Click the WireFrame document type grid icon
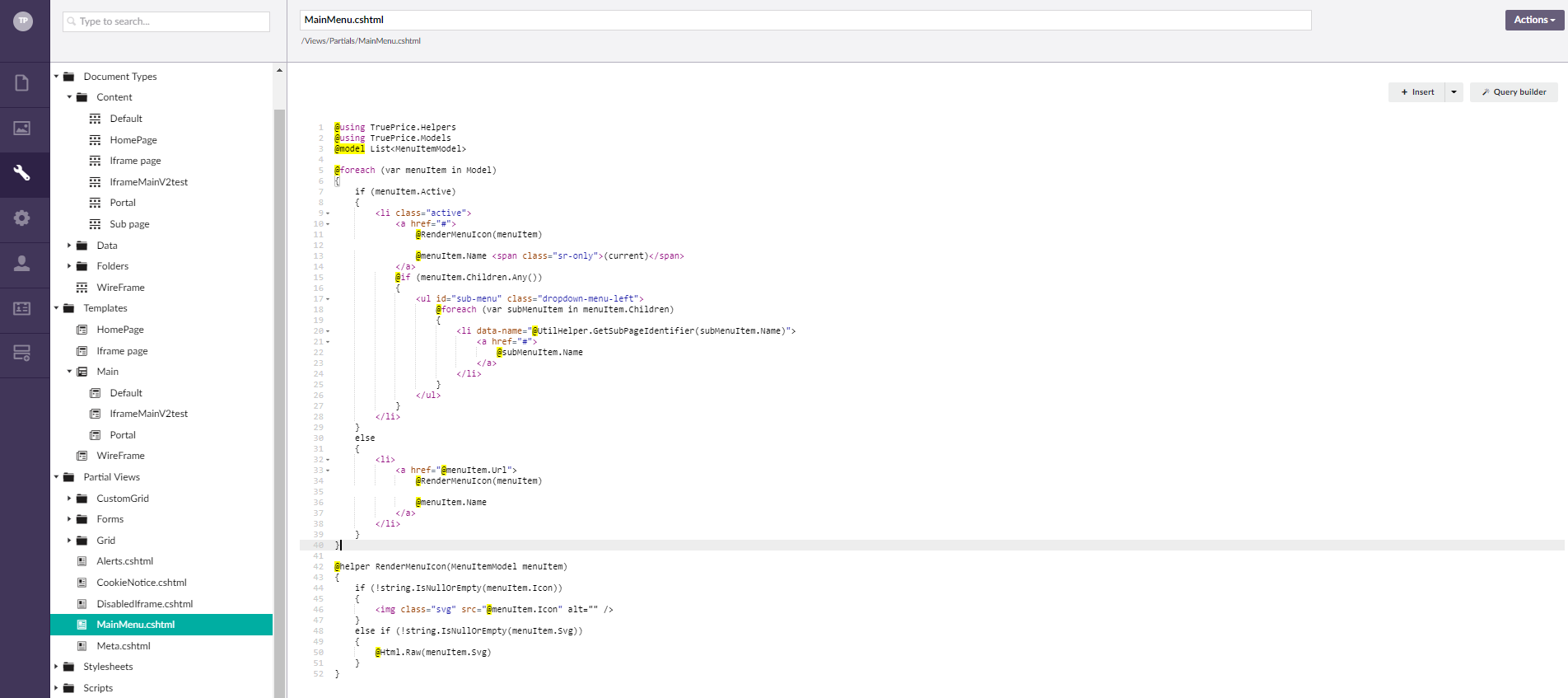The image size is (1568, 698). pos(82,288)
